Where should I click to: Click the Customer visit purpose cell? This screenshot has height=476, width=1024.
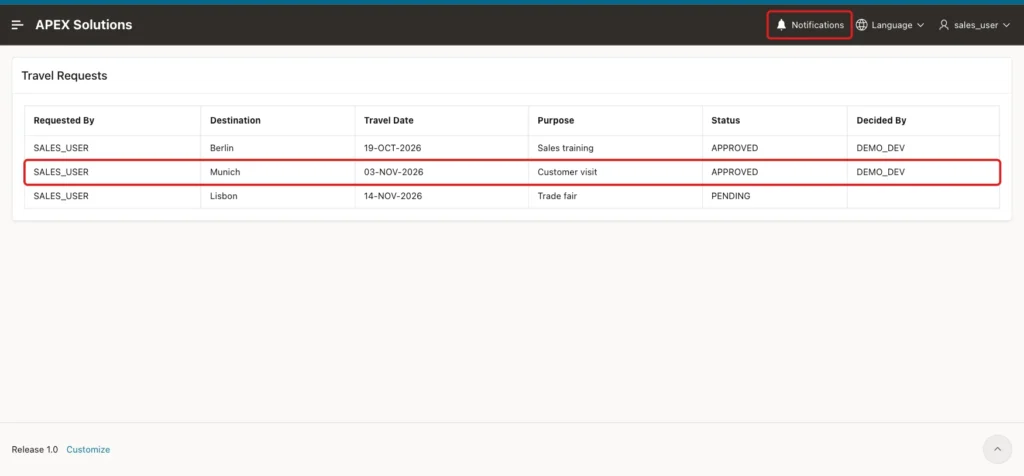coord(568,172)
